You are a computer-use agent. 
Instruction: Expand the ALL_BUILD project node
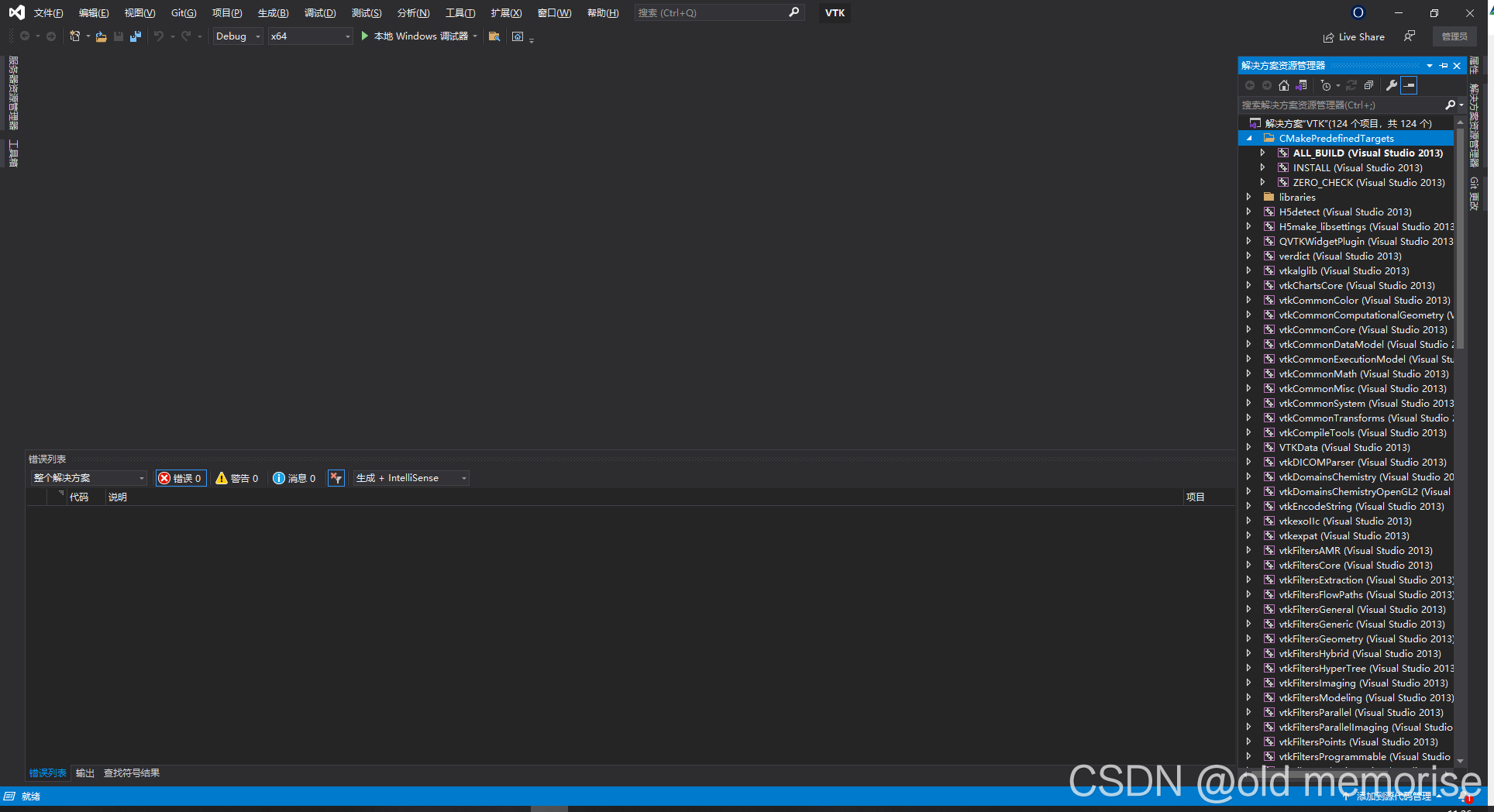pos(1263,153)
